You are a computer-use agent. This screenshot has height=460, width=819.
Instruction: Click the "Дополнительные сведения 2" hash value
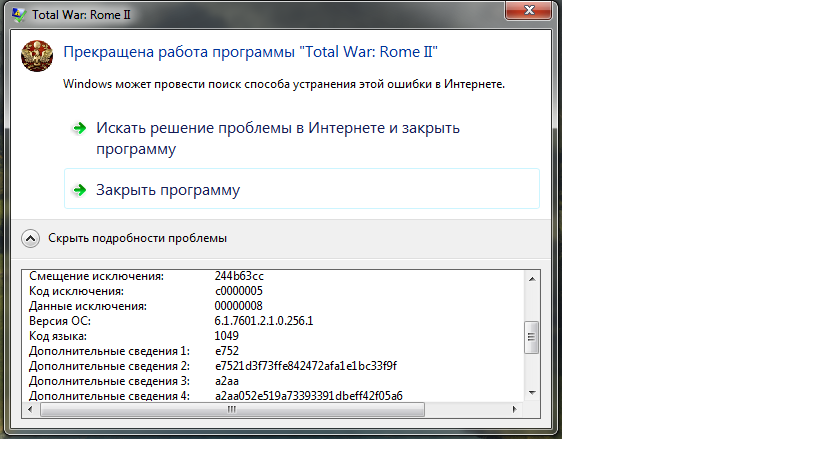pos(306,366)
